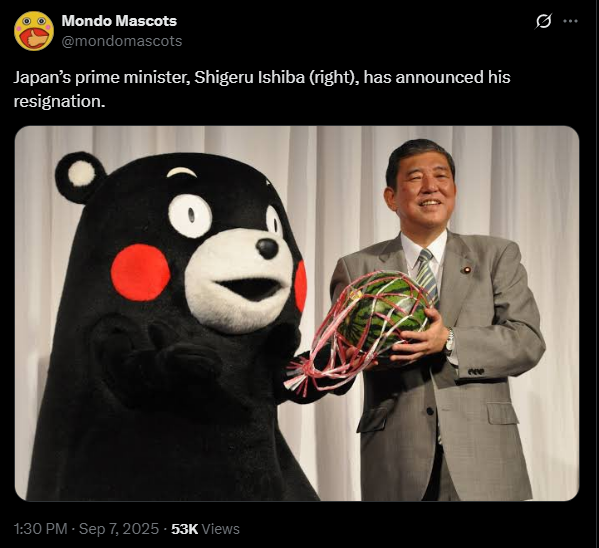The height and width of the screenshot is (548, 599).
Task: Click the tweet text about the resignation
Action: (x=262, y=89)
